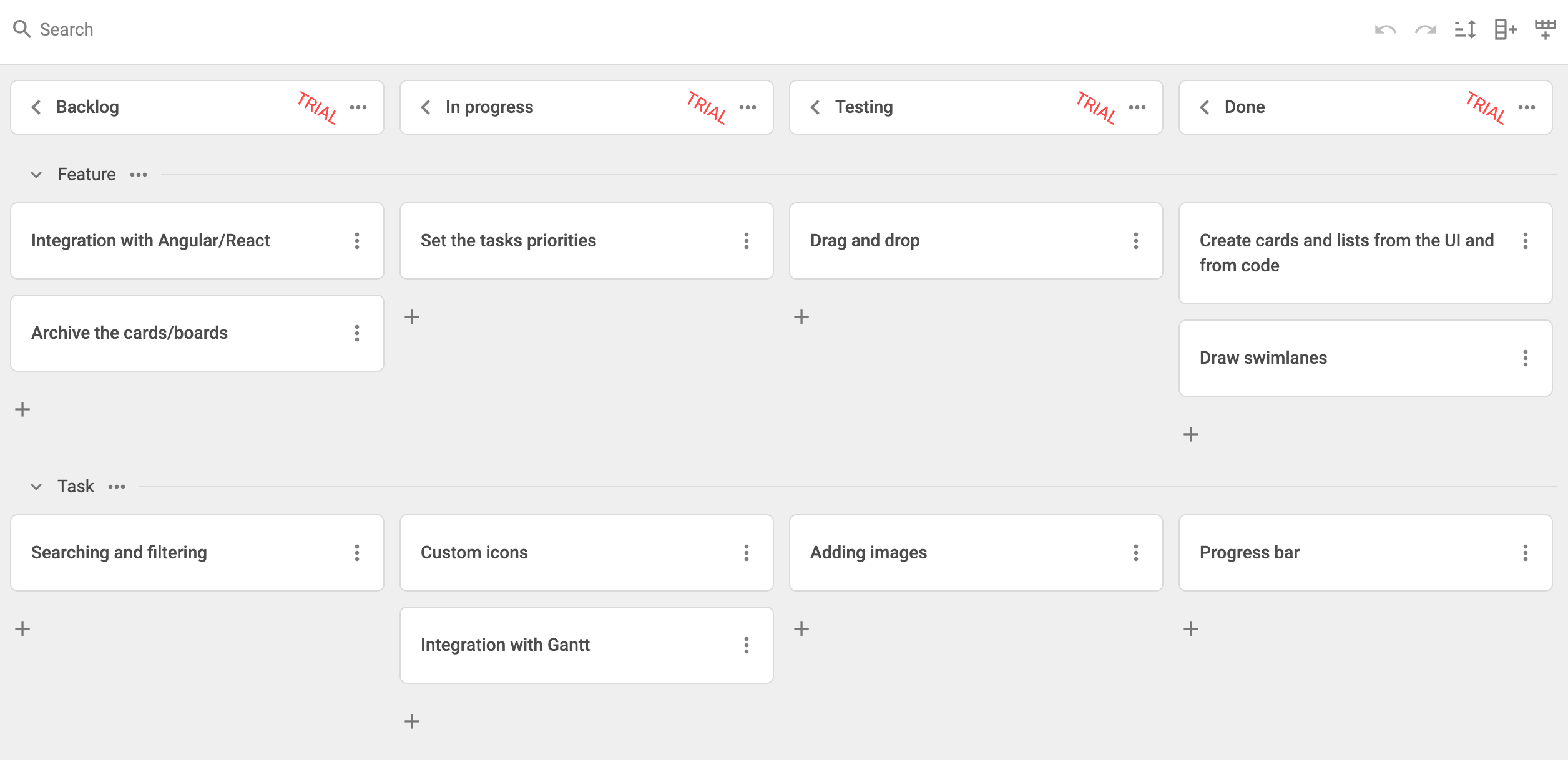Open the Feature swimlane options menu

pyautogui.click(x=139, y=175)
